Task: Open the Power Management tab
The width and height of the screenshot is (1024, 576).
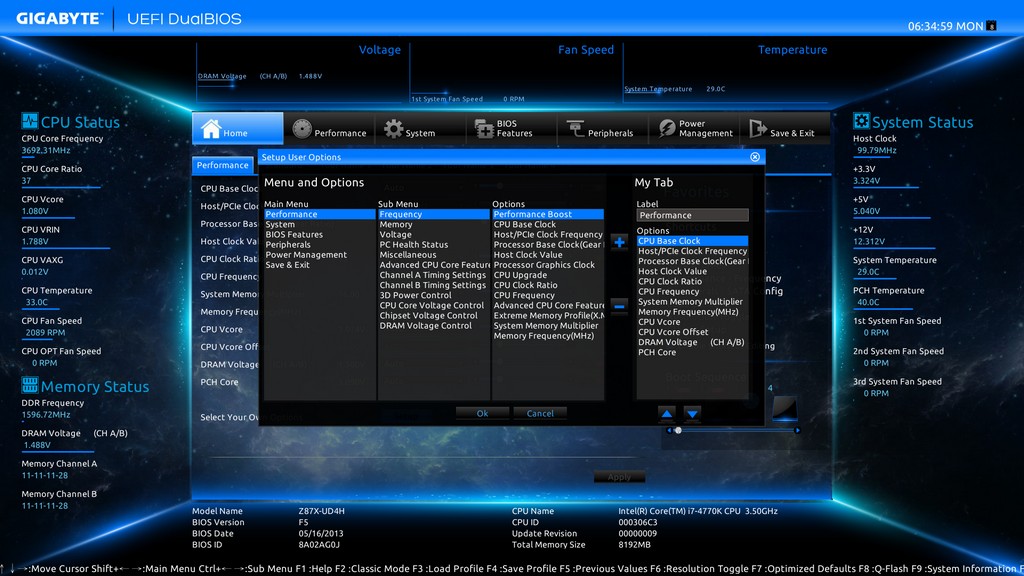Action: pyautogui.click(x=694, y=128)
